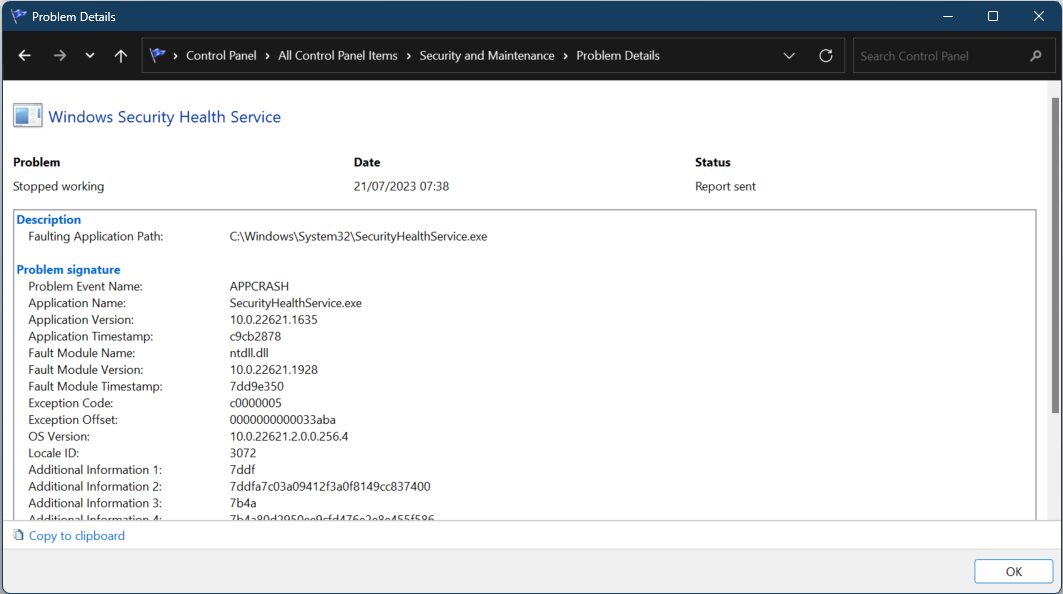The width and height of the screenshot is (1063, 594).
Task: Copy problem details to clipboard
Action: [x=77, y=536]
